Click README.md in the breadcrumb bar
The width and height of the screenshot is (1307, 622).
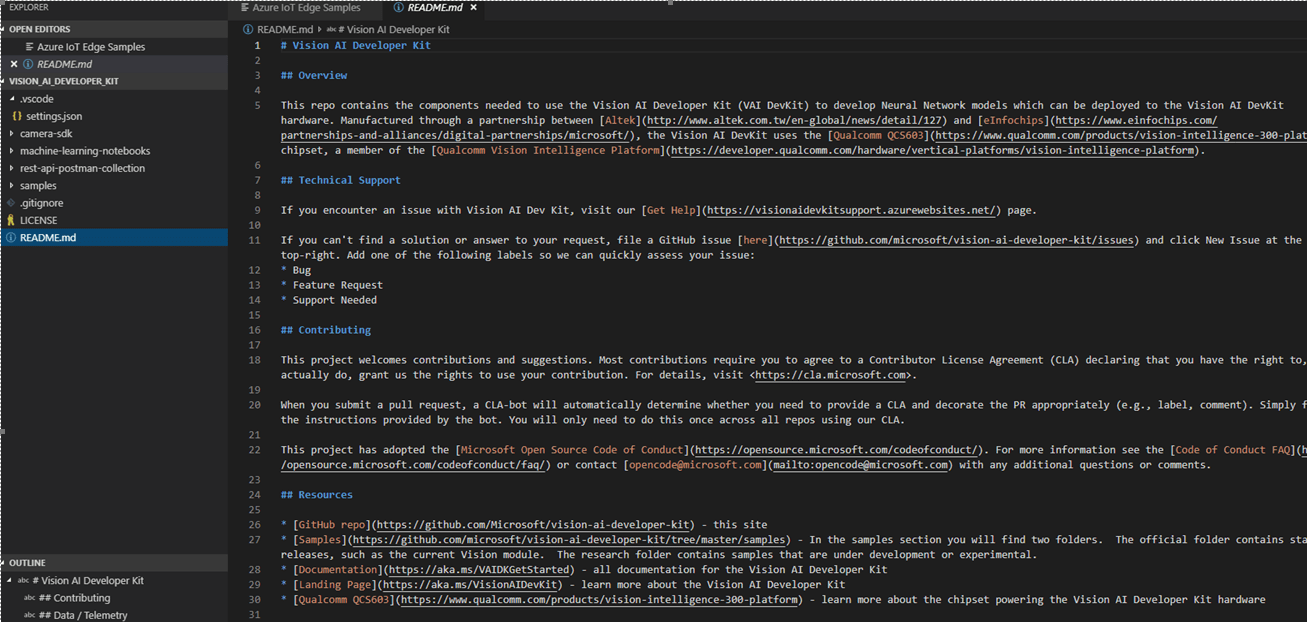(285, 29)
